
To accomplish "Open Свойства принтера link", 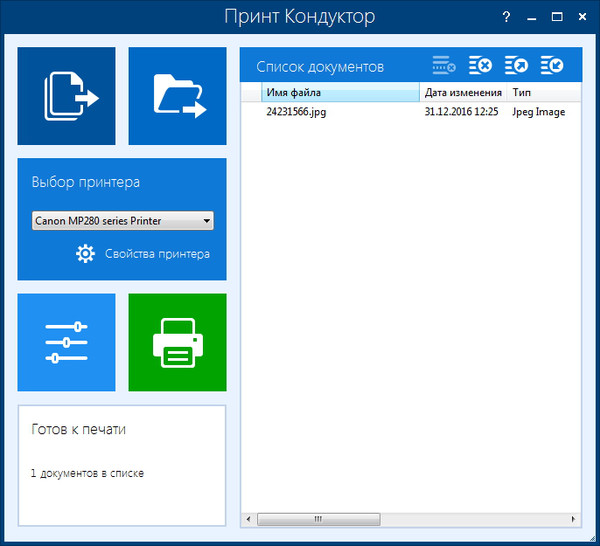I will click(x=157, y=254).
